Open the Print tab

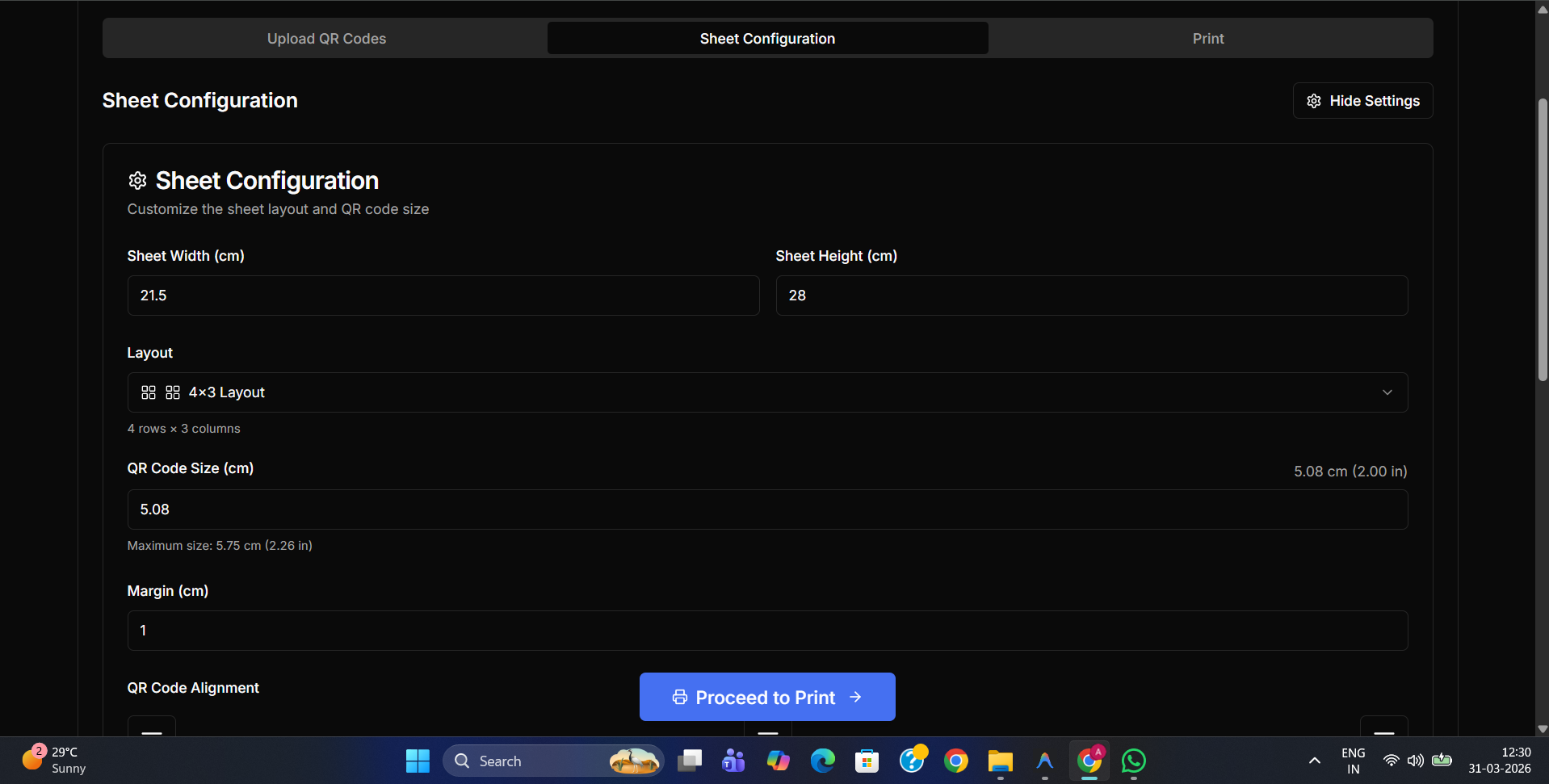point(1207,39)
